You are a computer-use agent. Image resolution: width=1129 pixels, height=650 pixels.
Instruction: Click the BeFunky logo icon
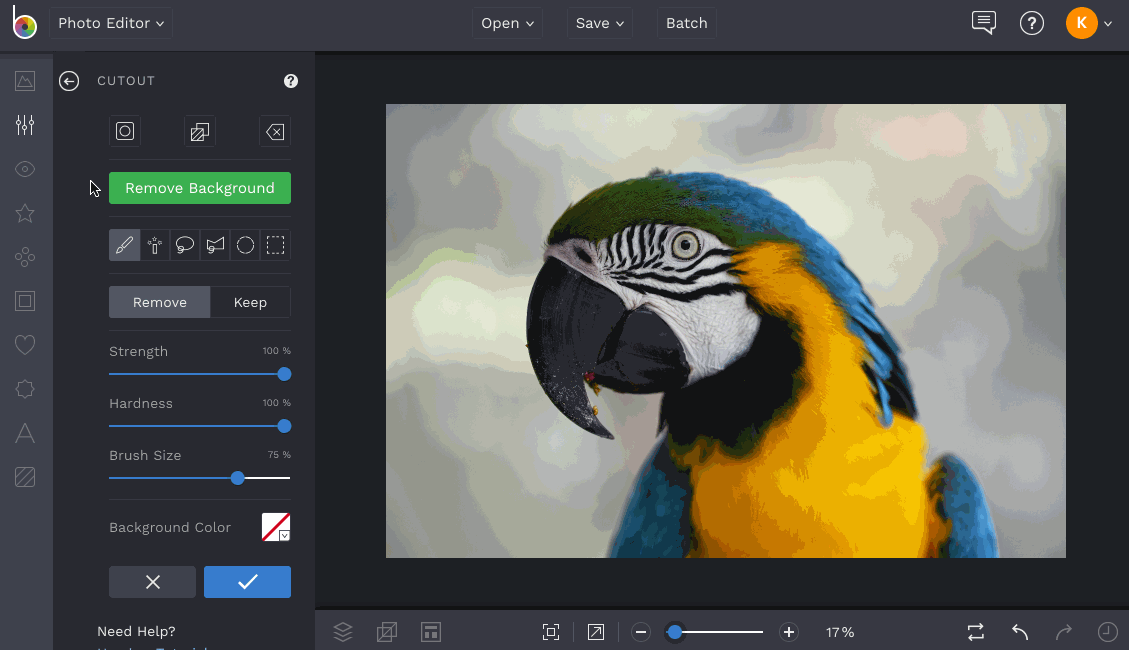tap(24, 22)
